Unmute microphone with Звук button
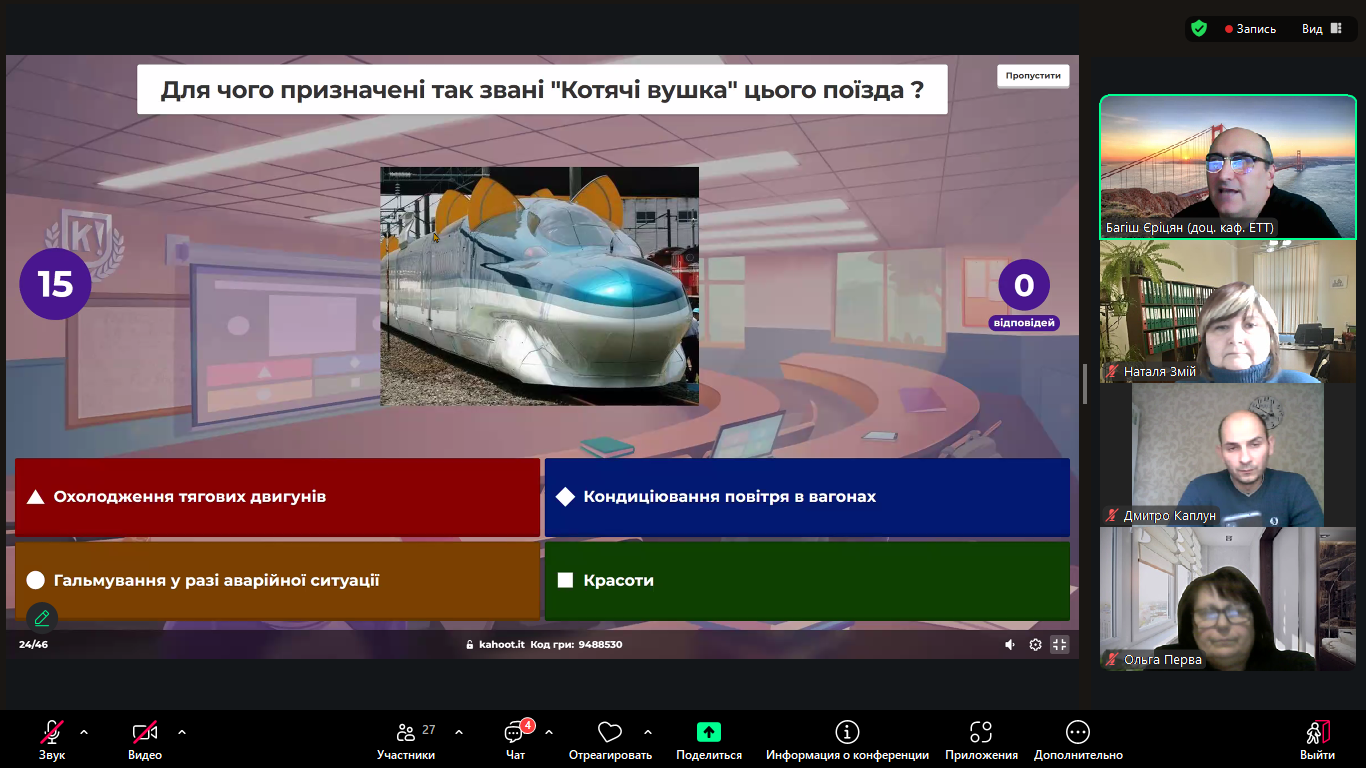 [x=52, y=740]
